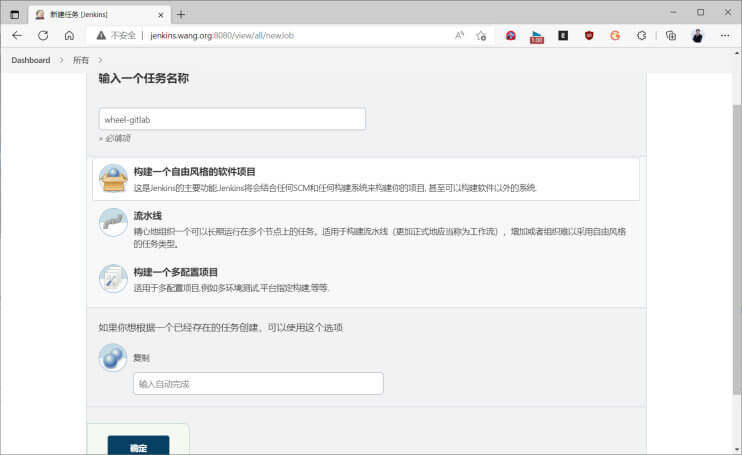This screenshot has height=455, width=742.
Task: Maximize the browser window
Action: tap(700, 12)
